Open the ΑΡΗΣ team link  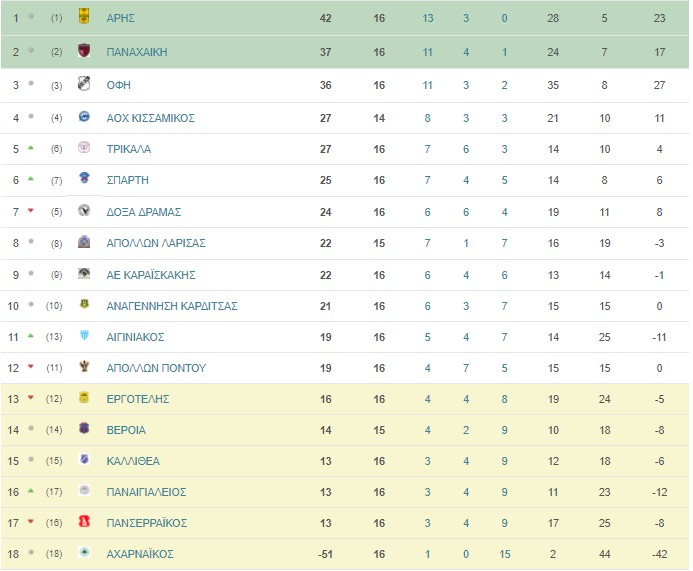tap(121, 18)
